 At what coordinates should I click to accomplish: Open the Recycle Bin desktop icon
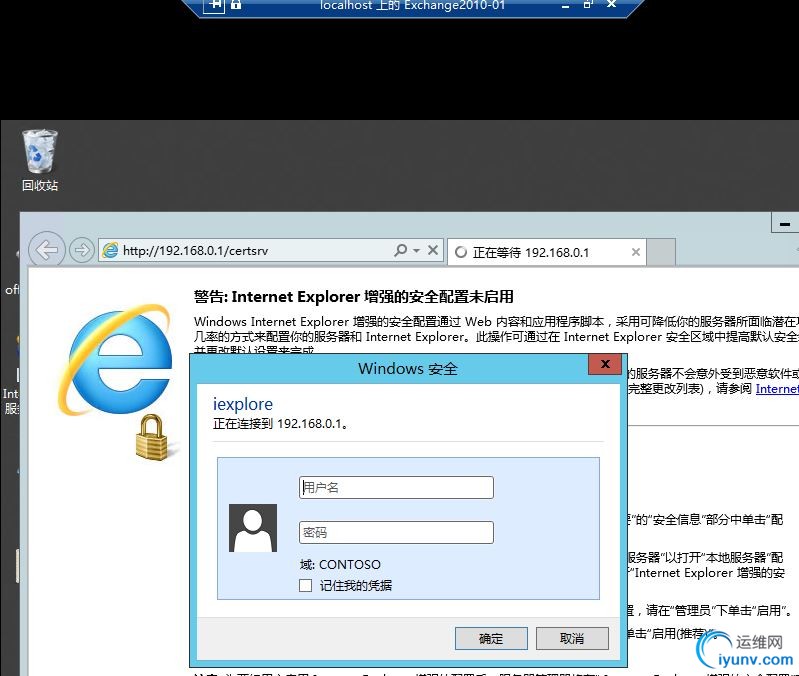coord(40,160)
